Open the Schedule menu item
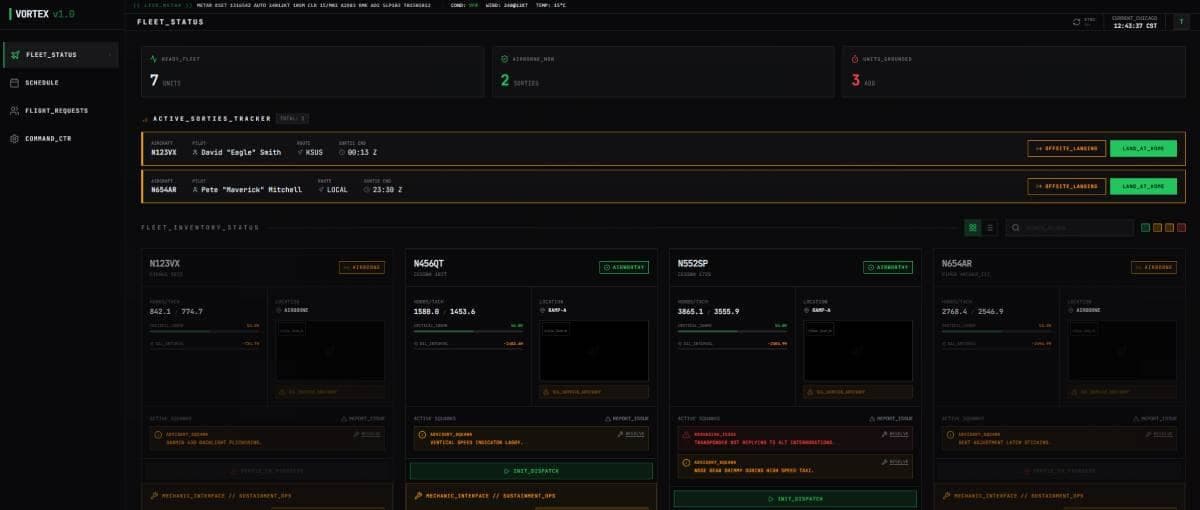Viewport: 1200px width, 510px height. pos(42,82)
